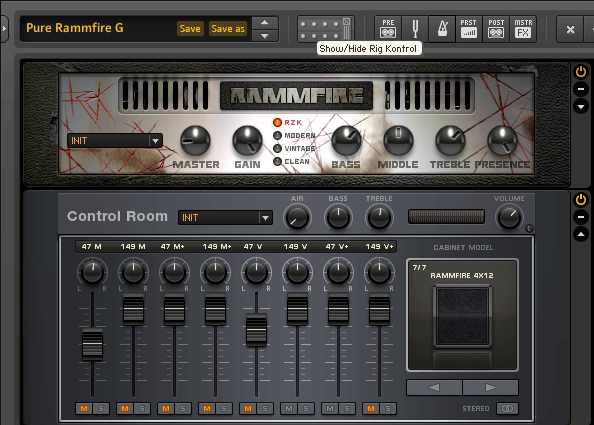Select previous cabinet model arrow
594x425 pixels.
point(434,388)
